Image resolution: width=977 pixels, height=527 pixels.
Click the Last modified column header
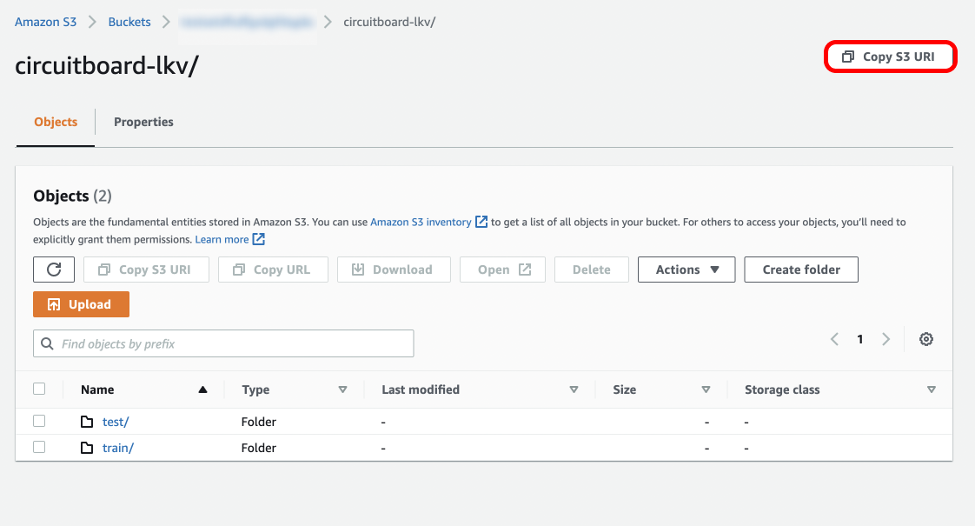pos(421,390)
